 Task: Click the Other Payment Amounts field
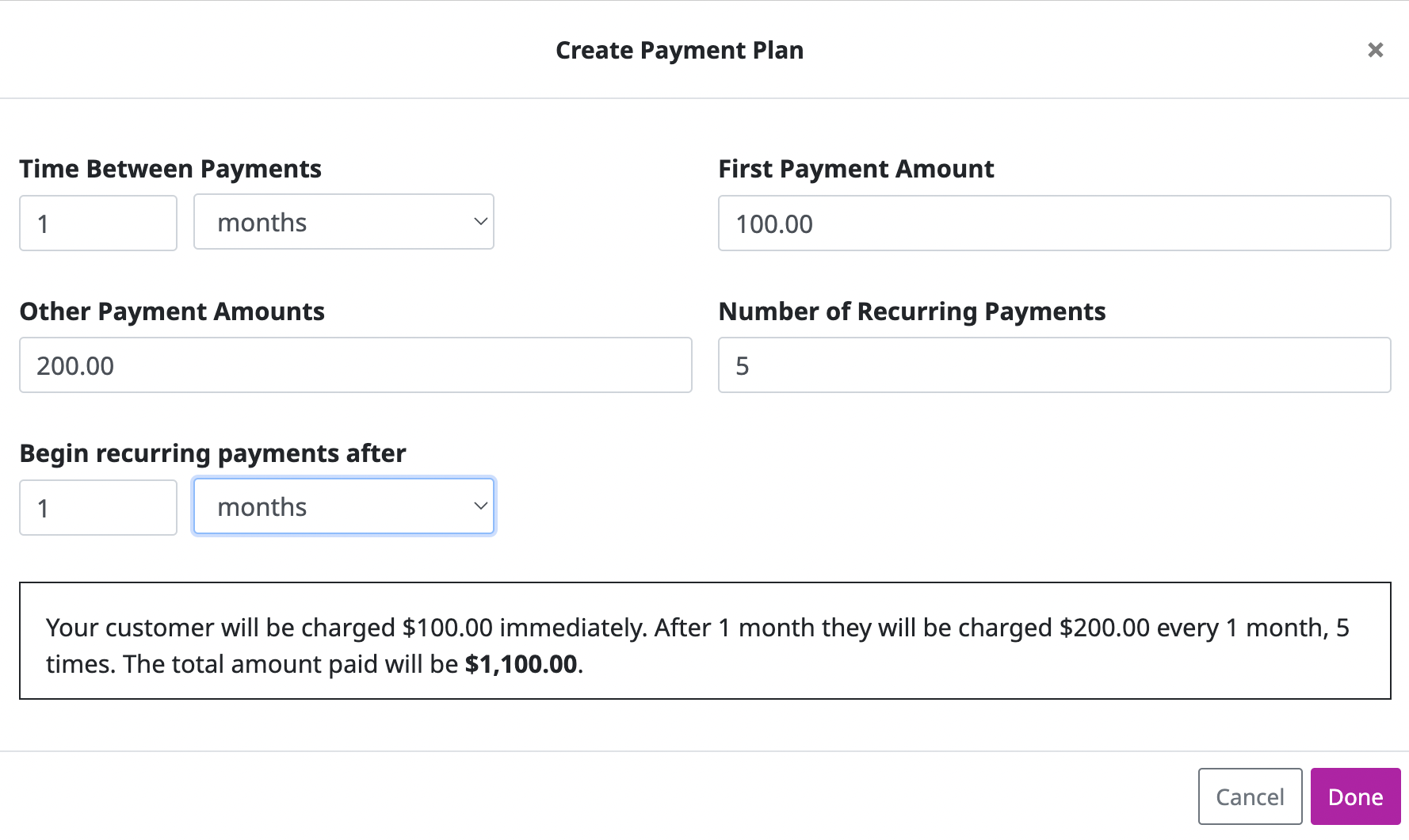pos(355,365)
